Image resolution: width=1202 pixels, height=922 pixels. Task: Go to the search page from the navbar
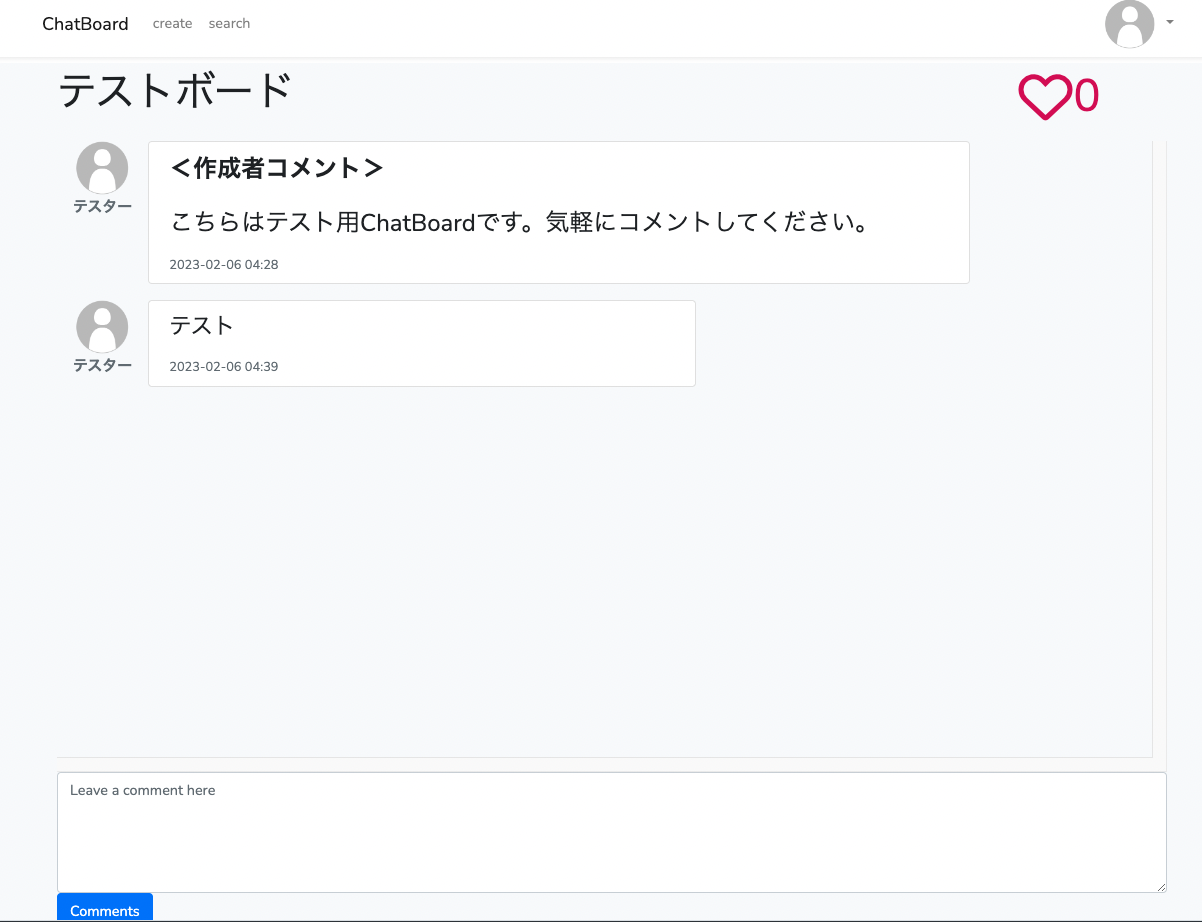[x=229, y=23]
